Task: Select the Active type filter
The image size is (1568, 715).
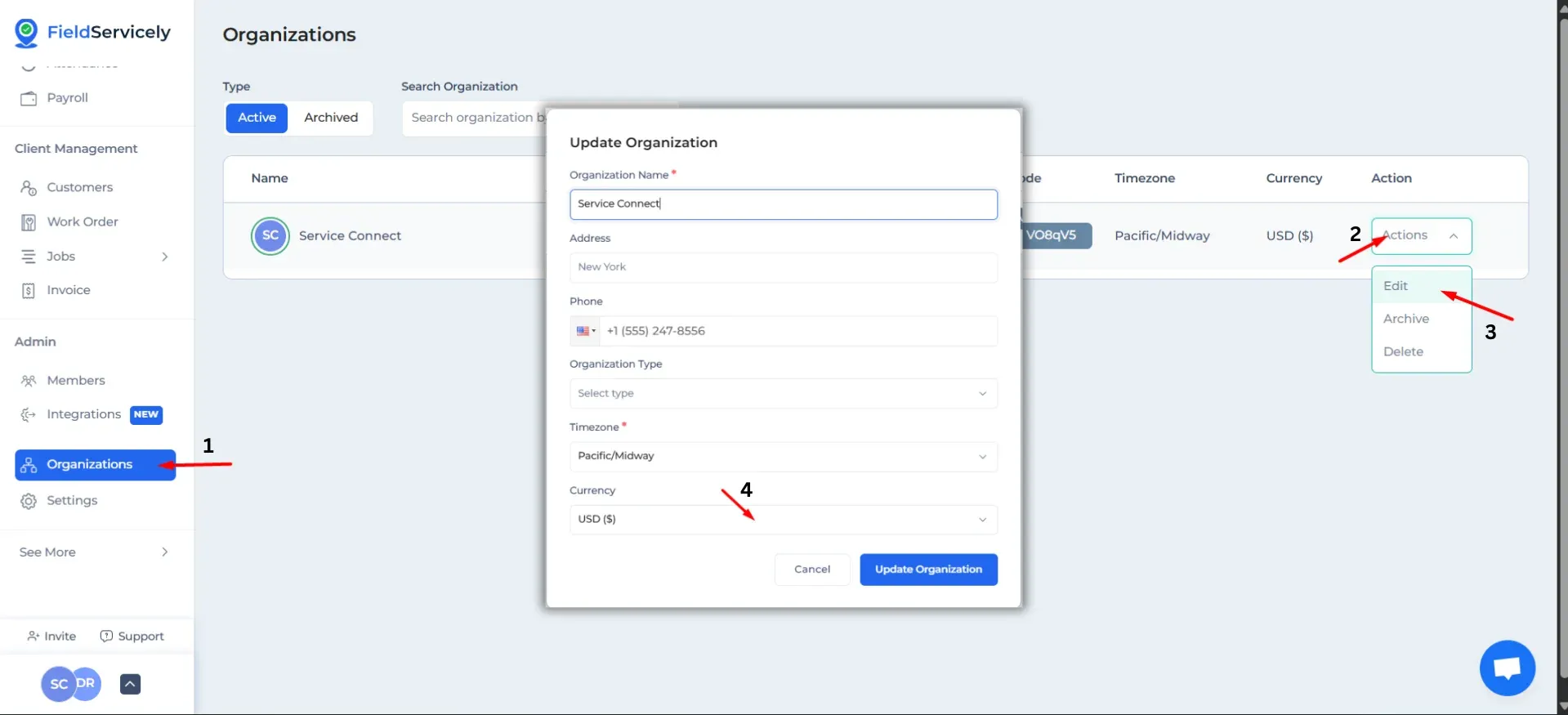Action: [x=257, y=118]
